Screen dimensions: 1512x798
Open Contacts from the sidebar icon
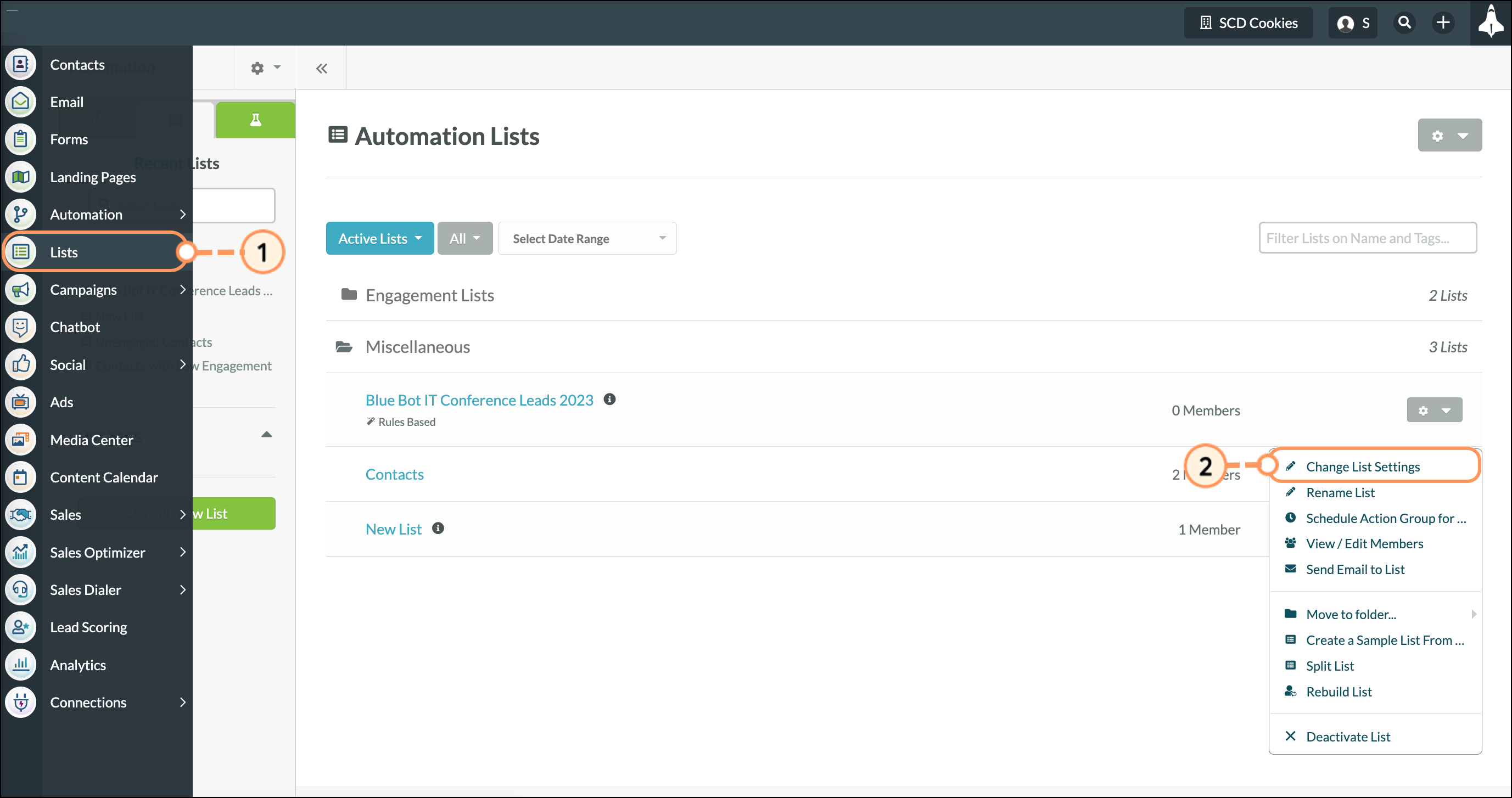tap(20, 64)
